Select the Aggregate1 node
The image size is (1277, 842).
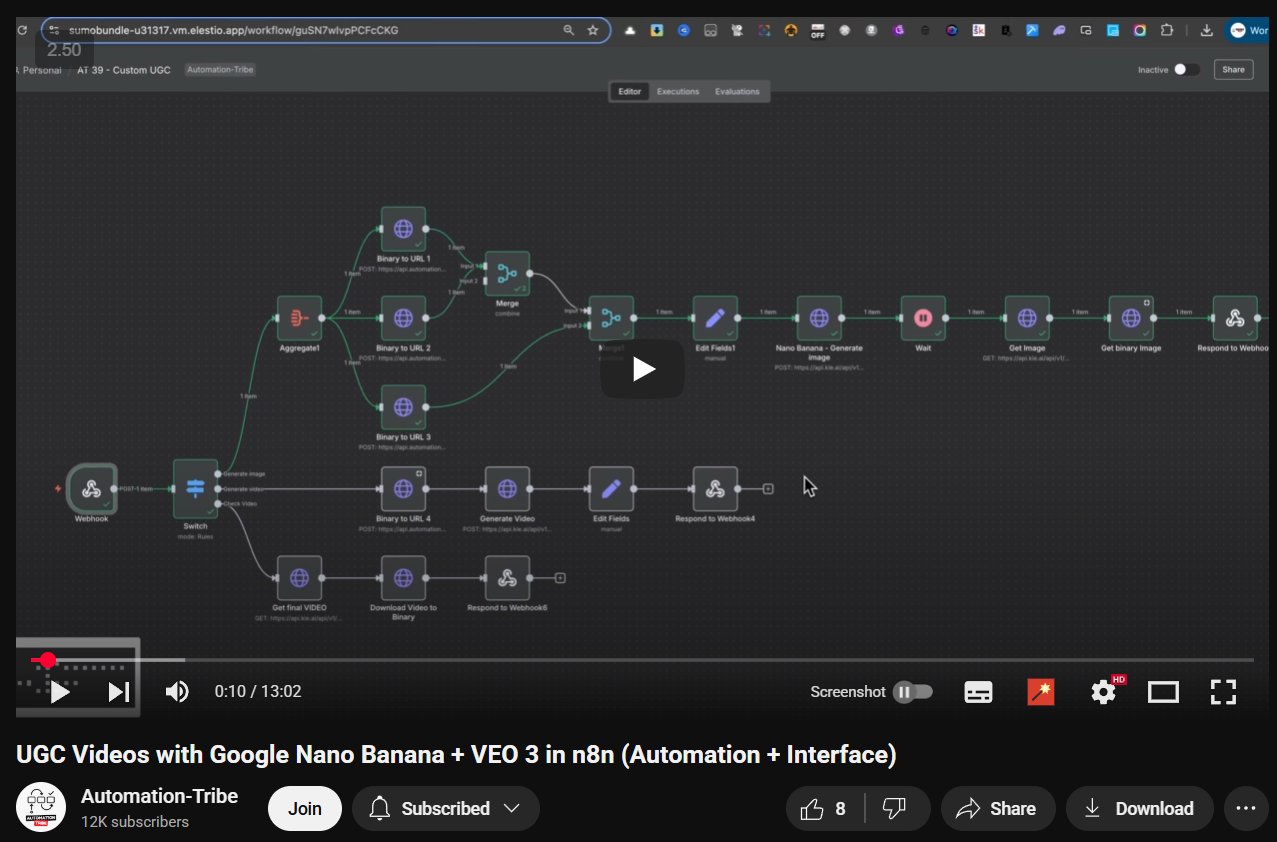(x=299, y=318)
